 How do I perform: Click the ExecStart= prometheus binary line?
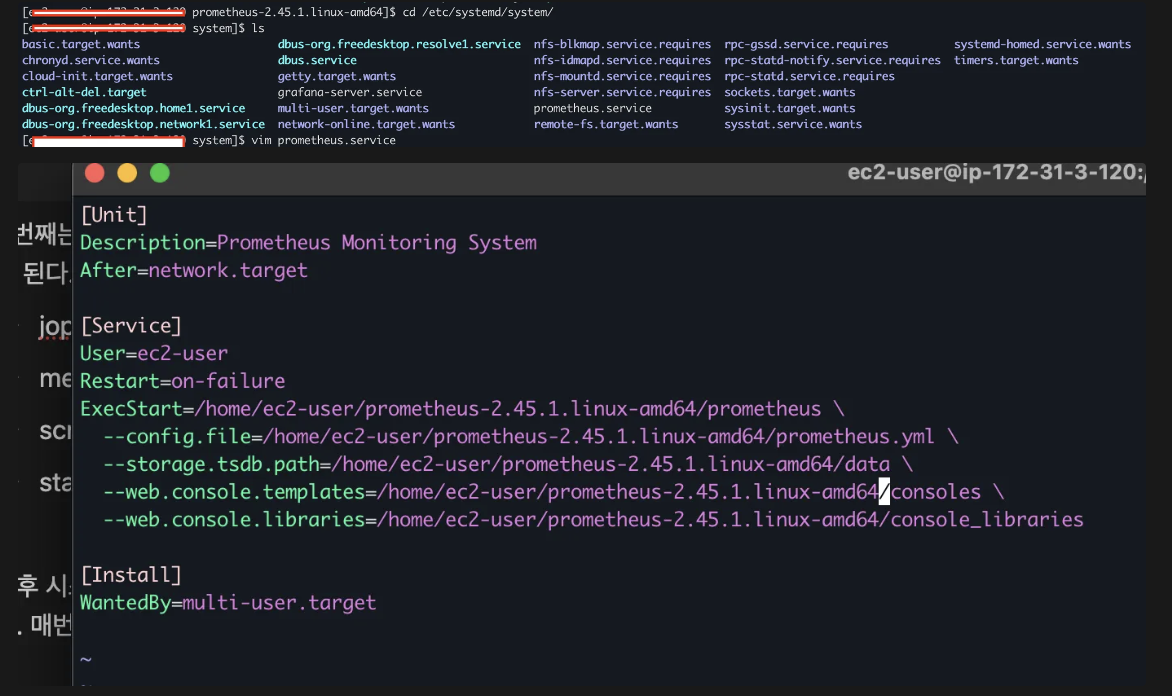point(462,409)
